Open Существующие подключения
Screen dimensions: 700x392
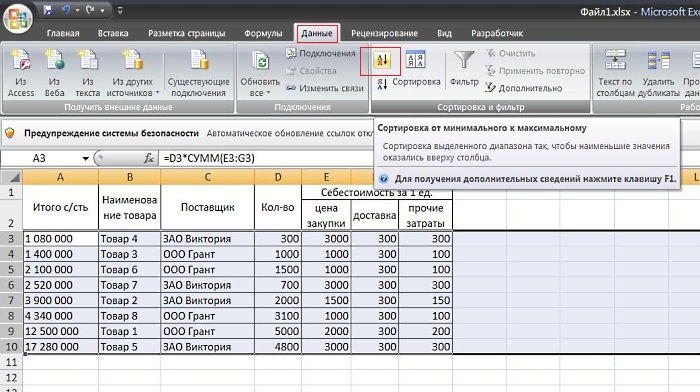(199, 73)
